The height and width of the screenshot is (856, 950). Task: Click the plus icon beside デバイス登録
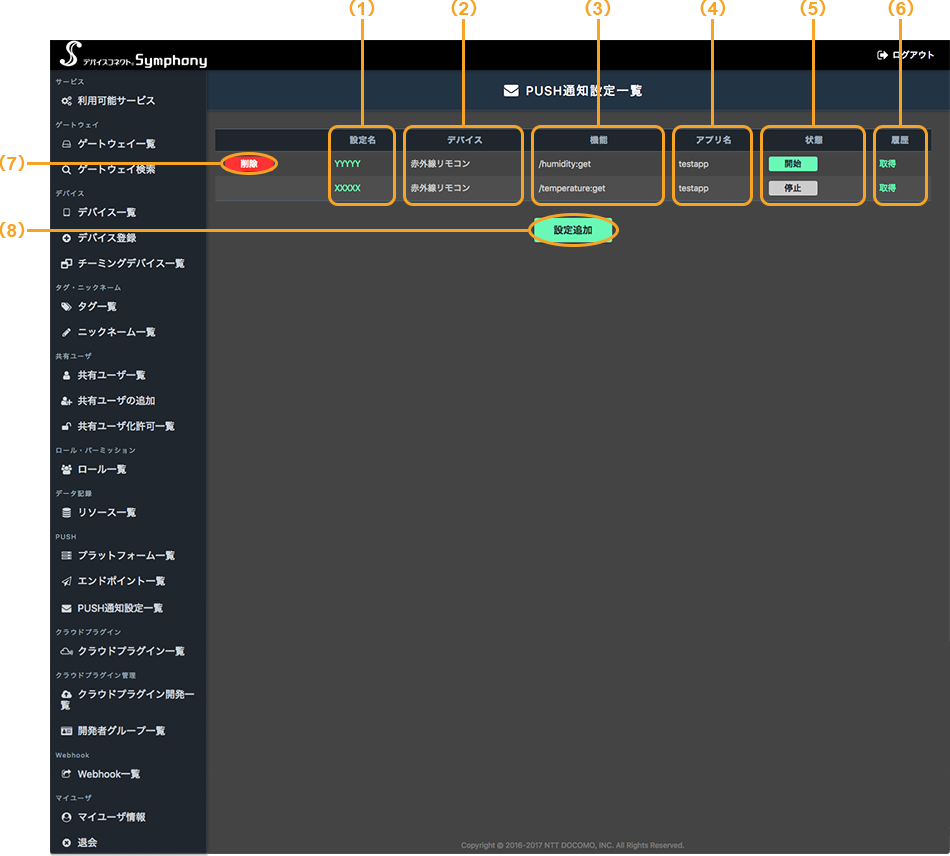point(67,238)
